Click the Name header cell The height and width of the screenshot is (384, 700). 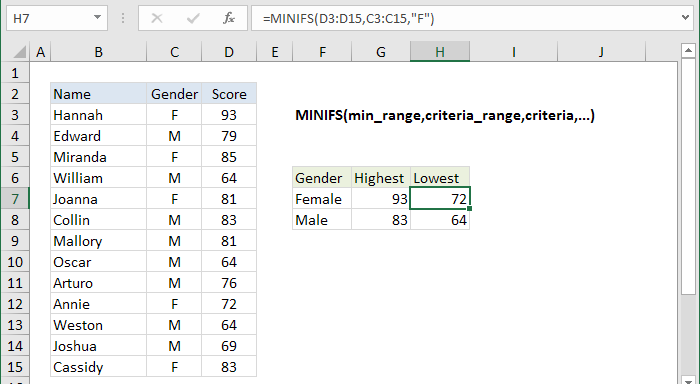coord(99,94)
